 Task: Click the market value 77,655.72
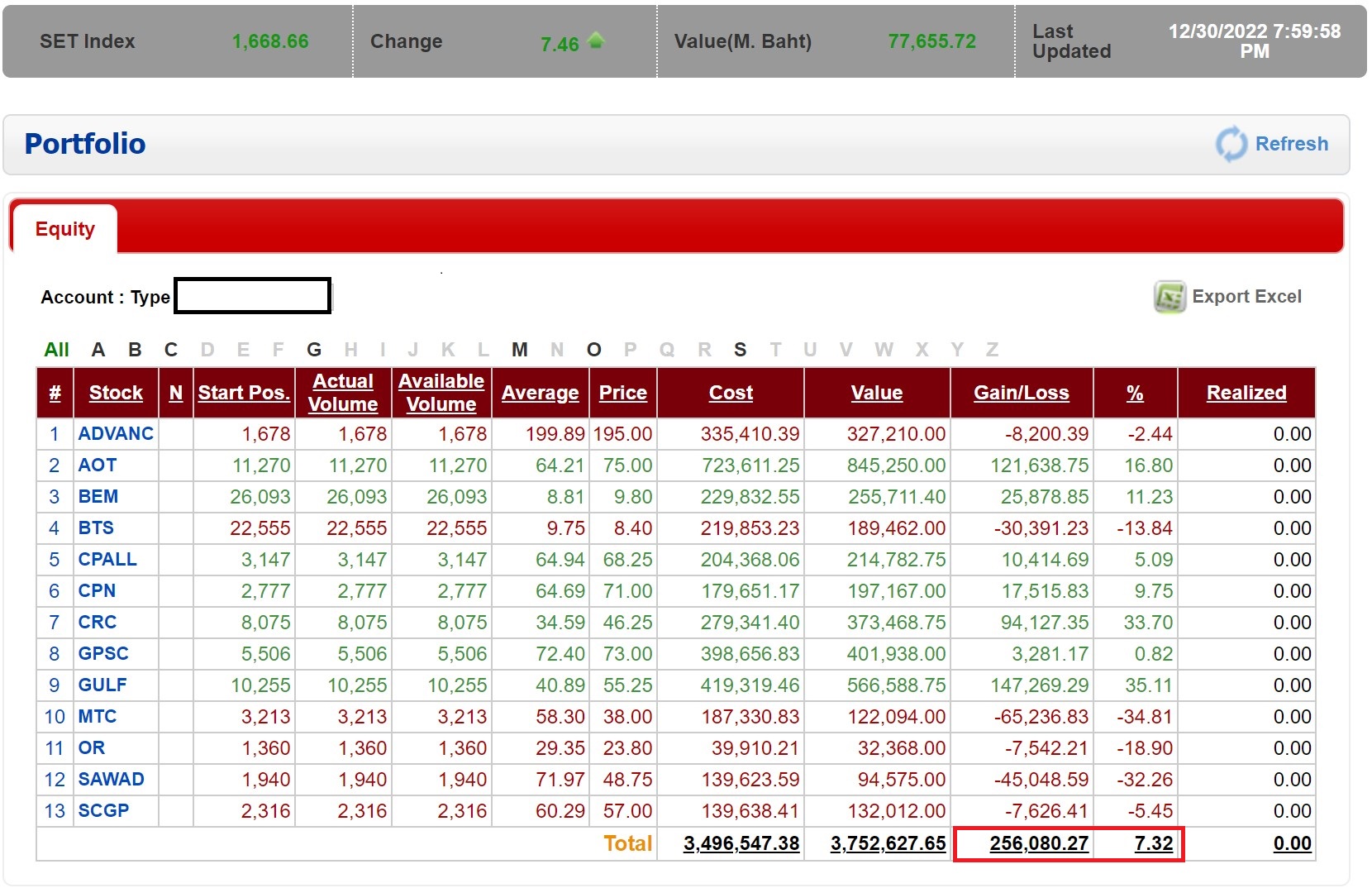point(931,41)
